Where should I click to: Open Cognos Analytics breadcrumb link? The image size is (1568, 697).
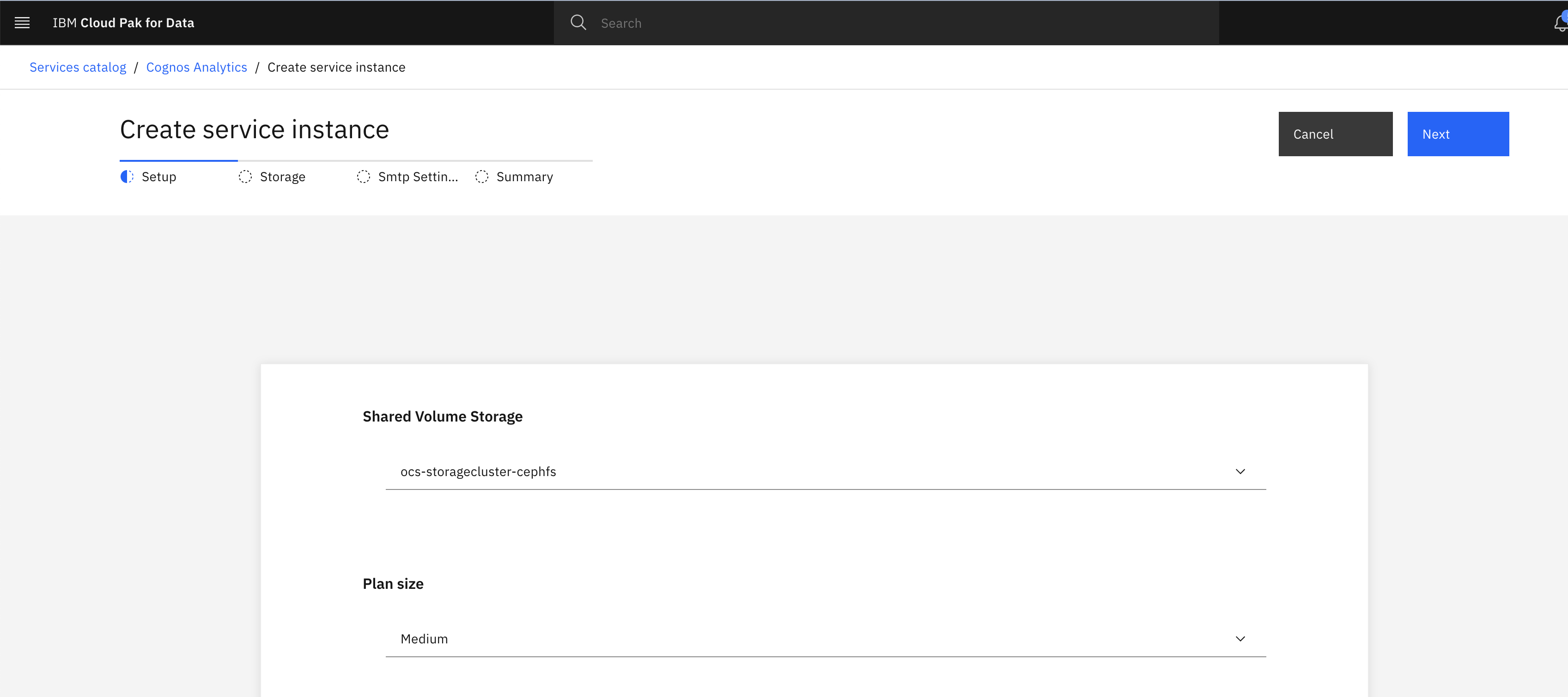coord(197,67)
